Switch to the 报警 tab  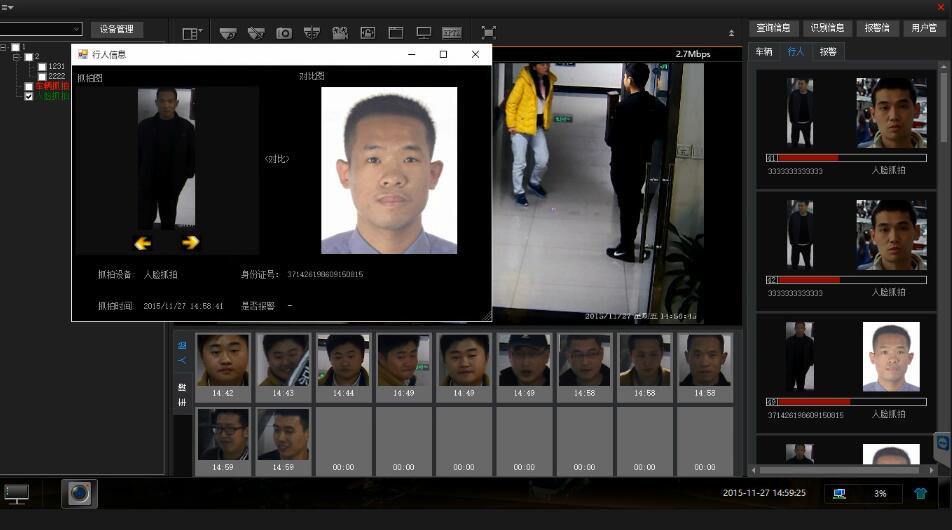click(x=828, y=51)
